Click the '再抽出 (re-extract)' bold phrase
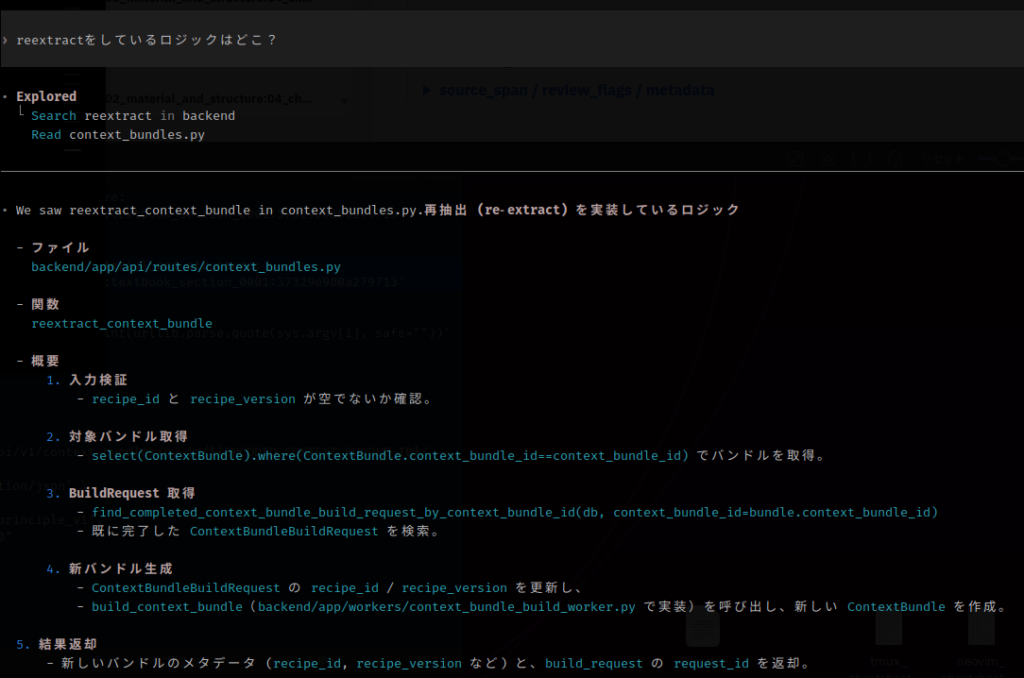Viewport: 1024px width, 678px height. pyautogui.click(x=496, y=210)
